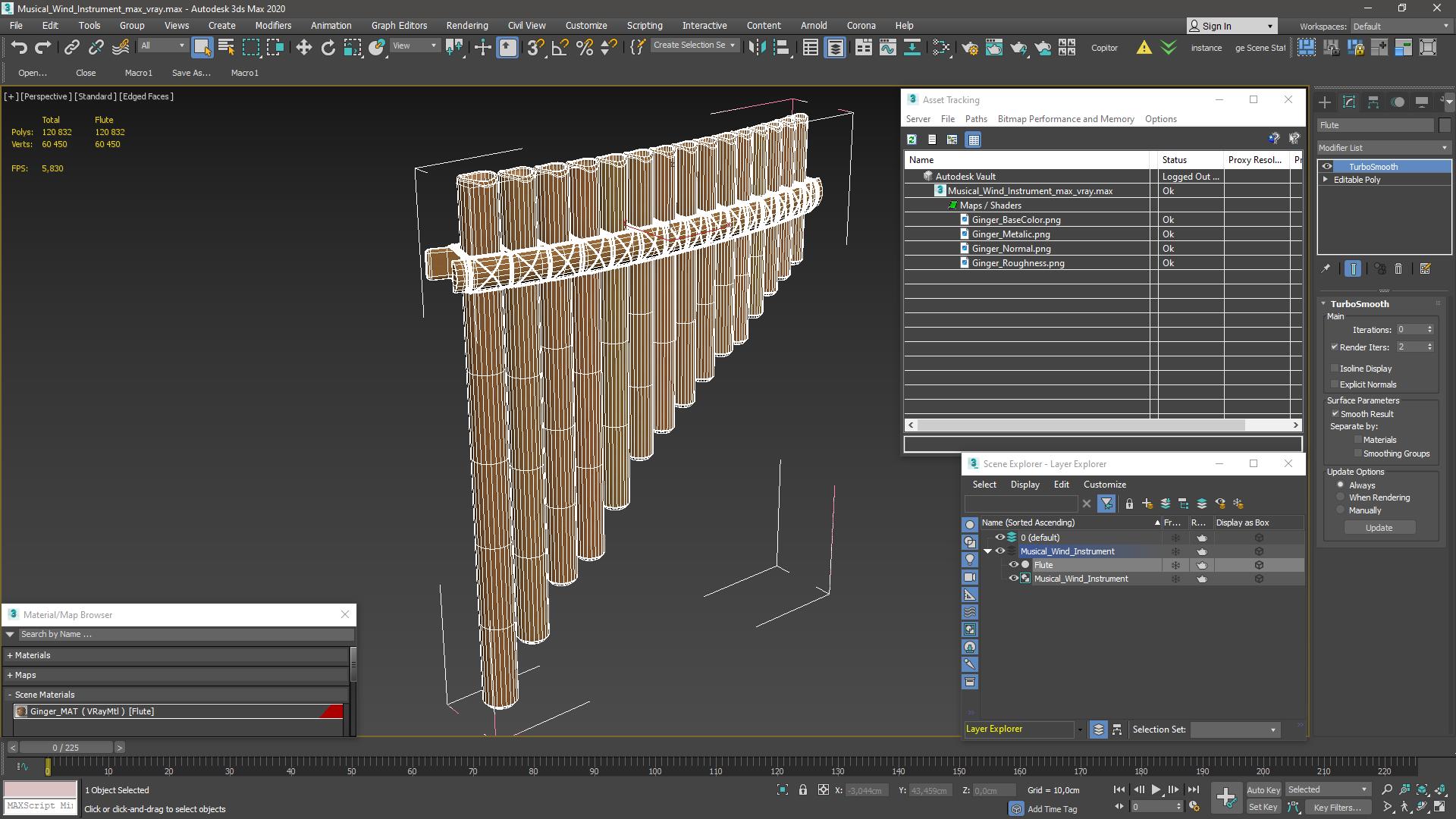Choose the Select and Rotate tool
Image resolution: width=1456 pixels, height=819 pixels.
point(328,47)
